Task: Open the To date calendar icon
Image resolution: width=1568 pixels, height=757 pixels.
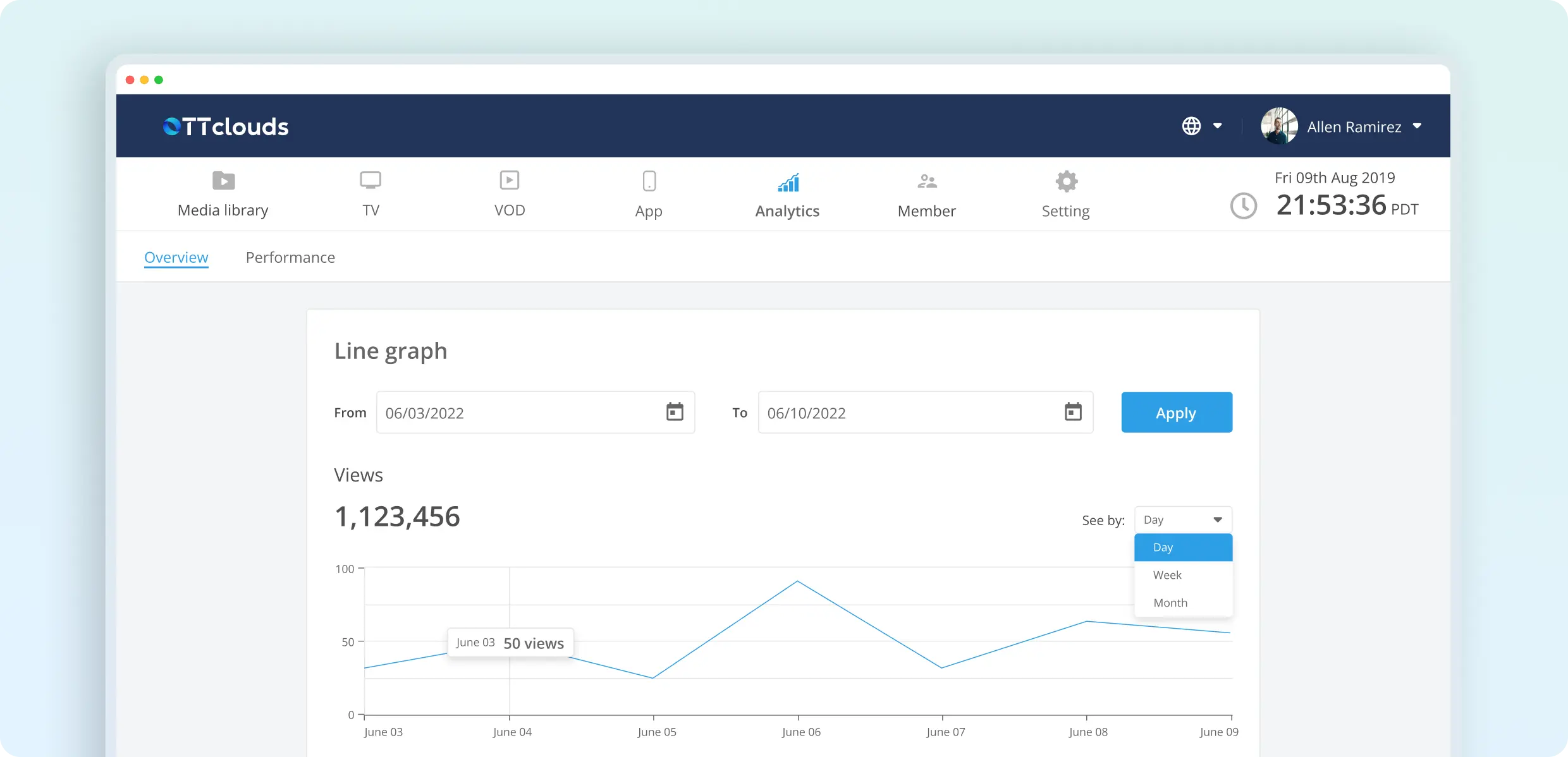Action: tap(1073, 412)
